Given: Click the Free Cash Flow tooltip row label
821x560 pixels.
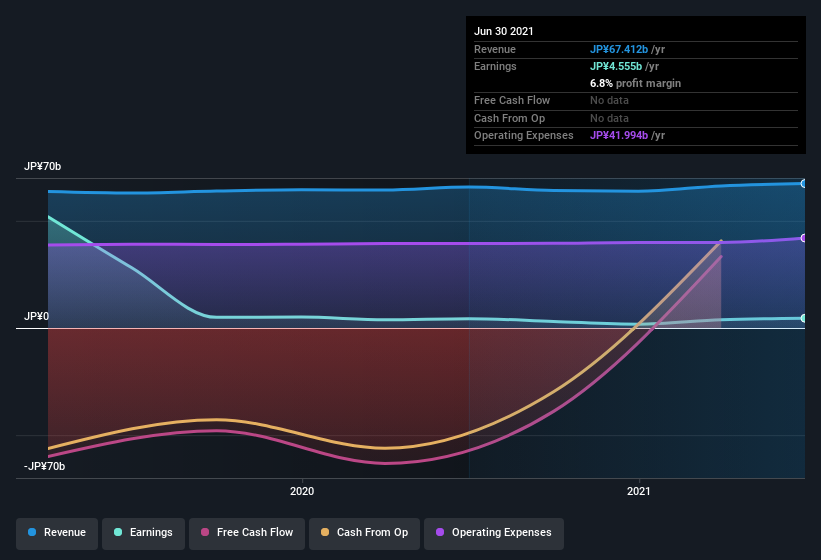Looking at the screenshot, I should pyautogui.click(x=512, y=100).
